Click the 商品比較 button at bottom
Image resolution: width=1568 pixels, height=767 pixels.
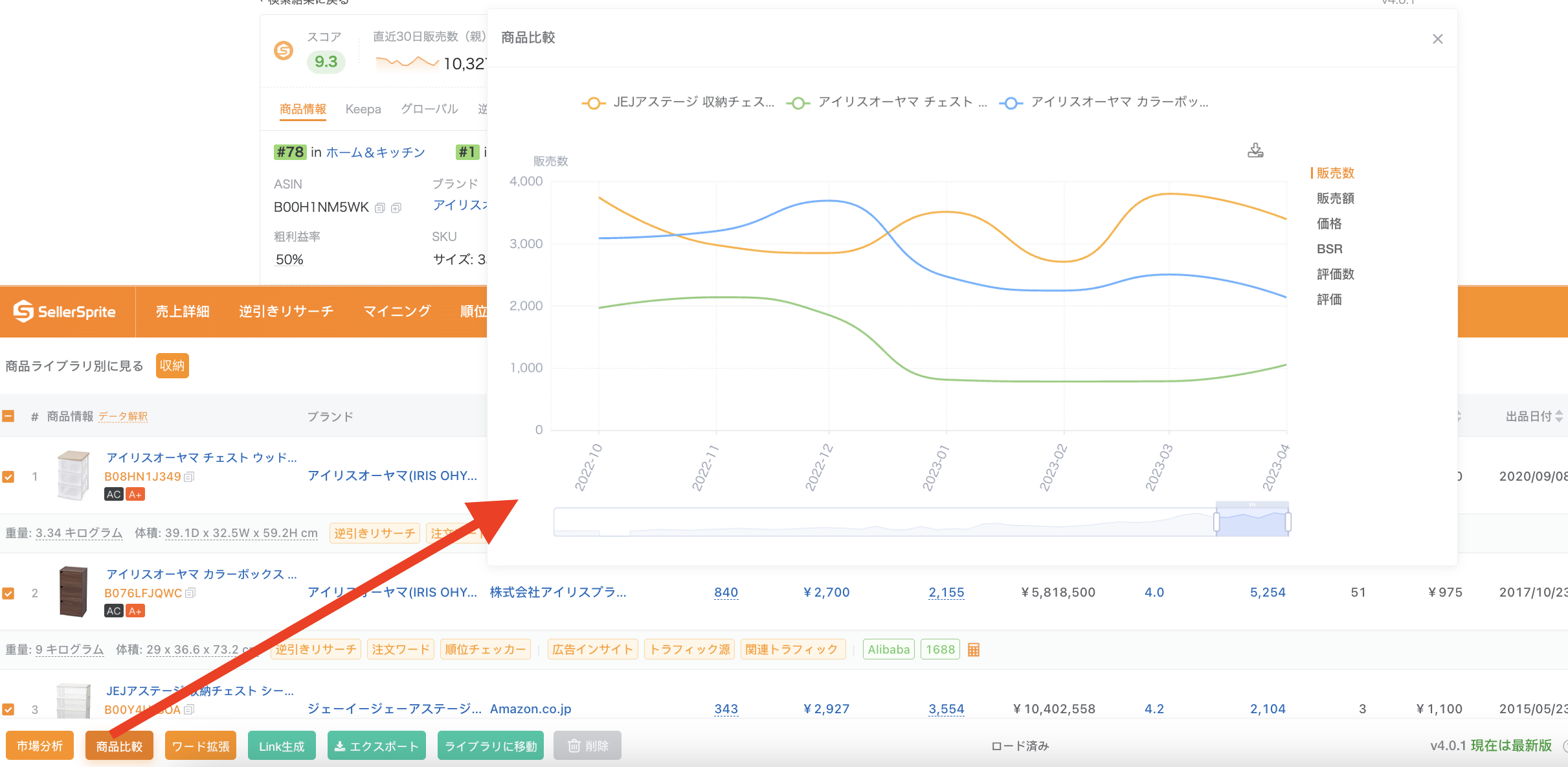[x=119, y=746]
